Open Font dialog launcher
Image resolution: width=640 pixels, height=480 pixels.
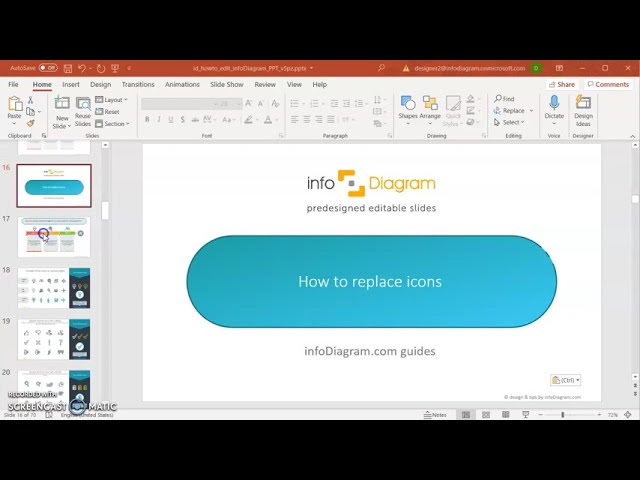[281, 136]
